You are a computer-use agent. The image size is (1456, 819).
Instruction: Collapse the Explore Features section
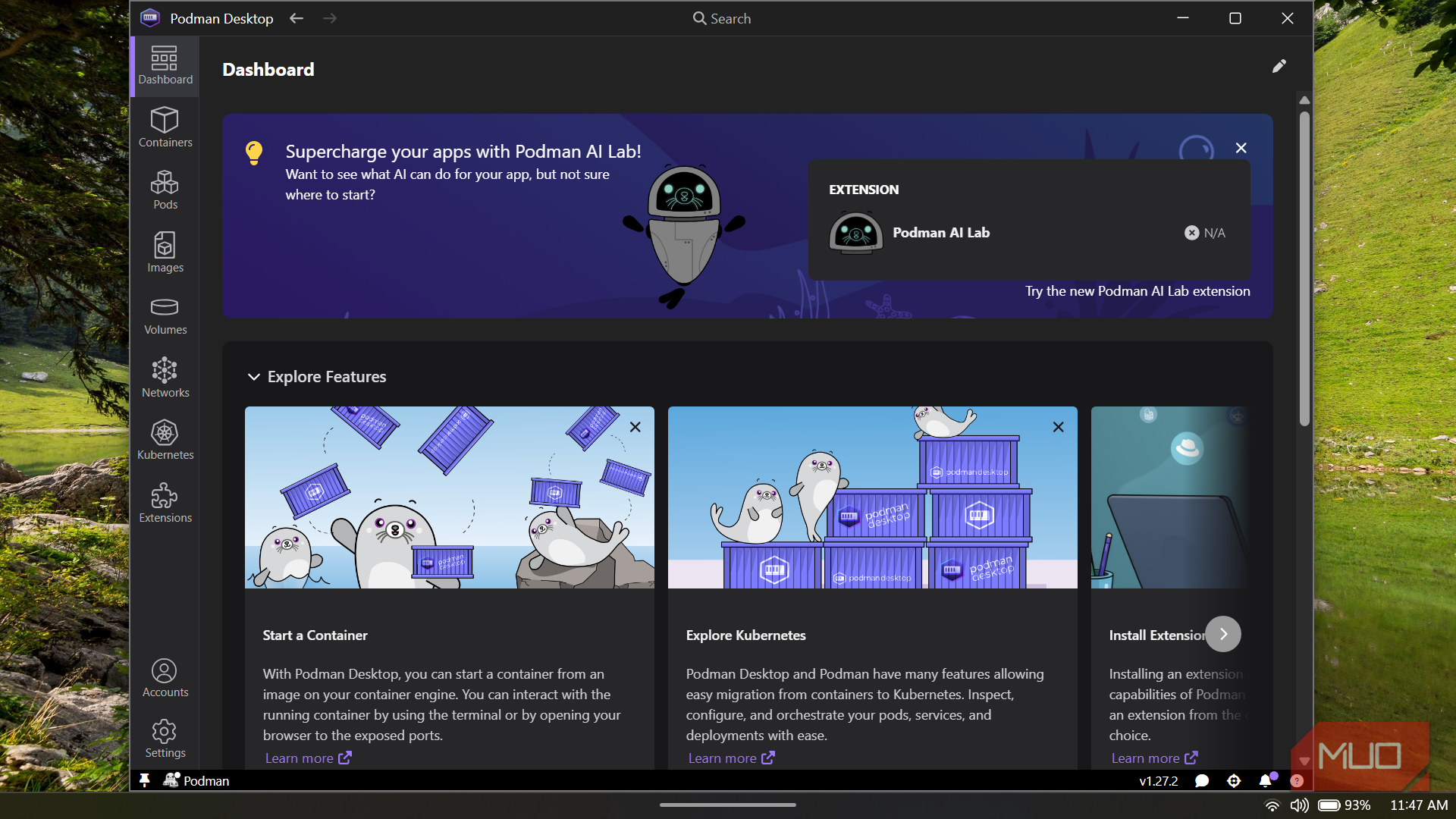pos(253,377)
